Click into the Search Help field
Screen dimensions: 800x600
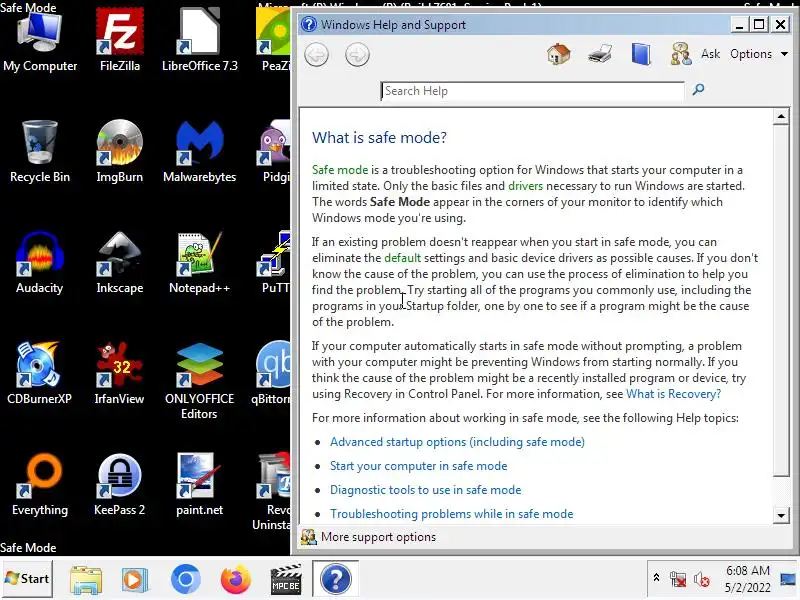tap(532, 91)
